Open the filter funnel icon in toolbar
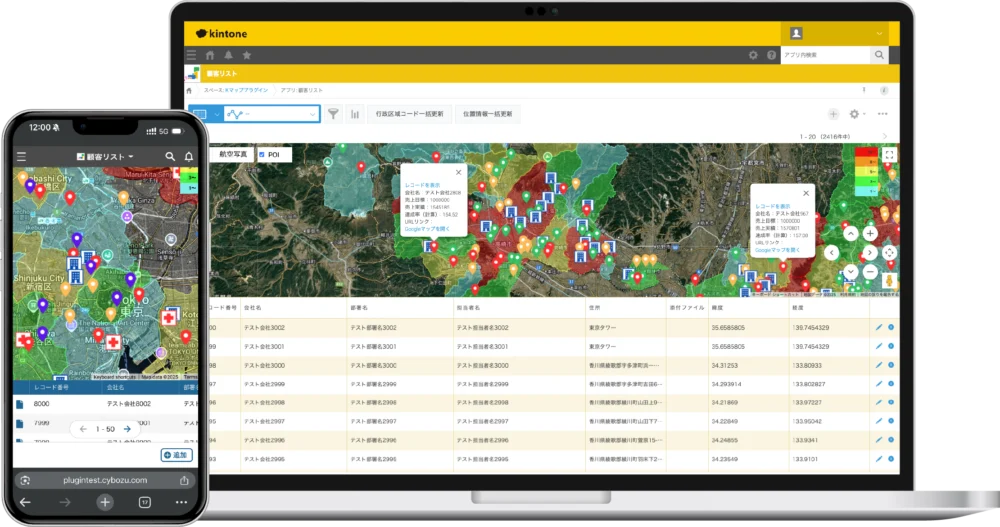Screen dimensions: 1000x527 [334, 114]
